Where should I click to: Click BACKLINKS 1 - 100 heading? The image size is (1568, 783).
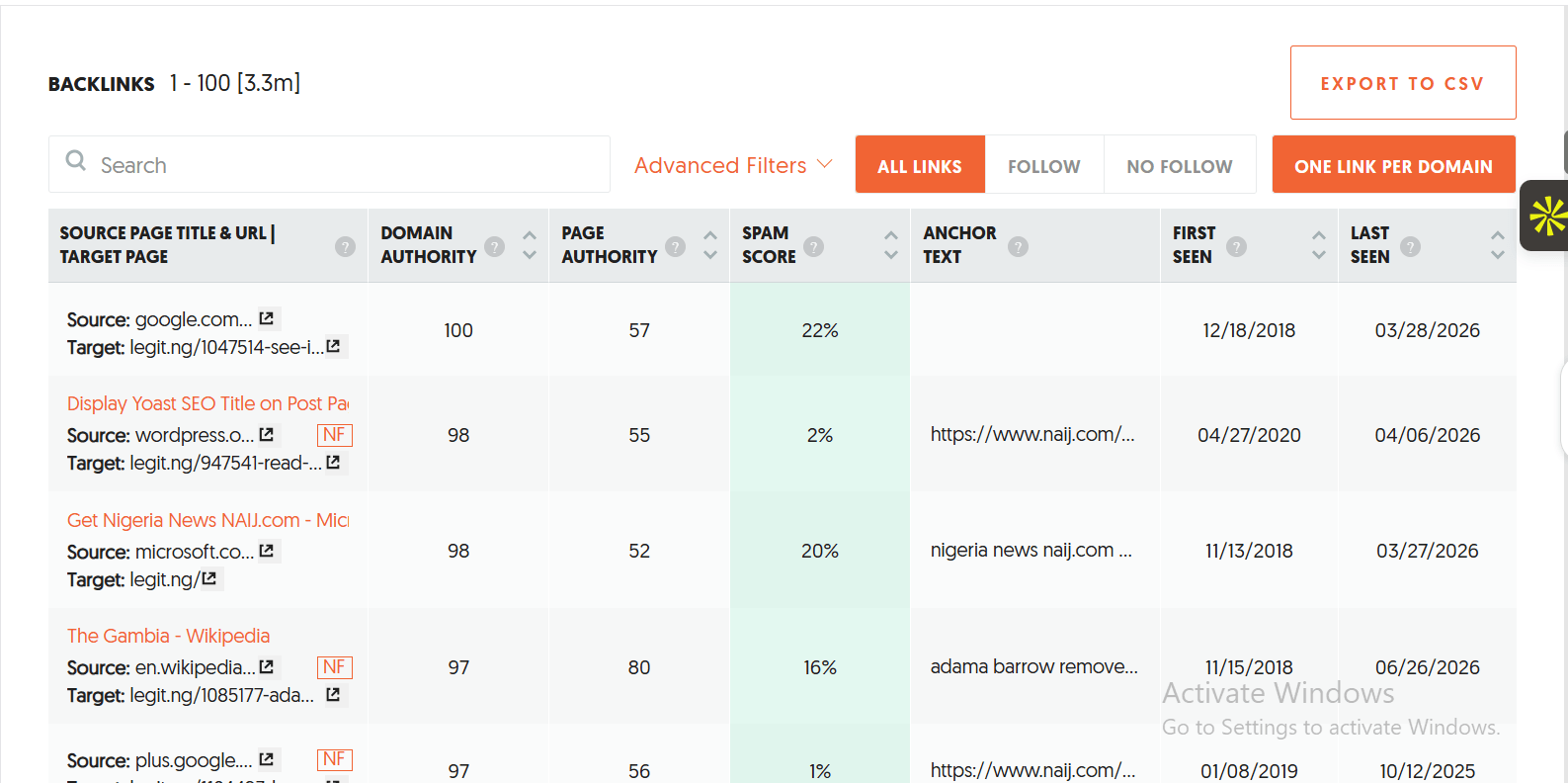pos(174,83)
